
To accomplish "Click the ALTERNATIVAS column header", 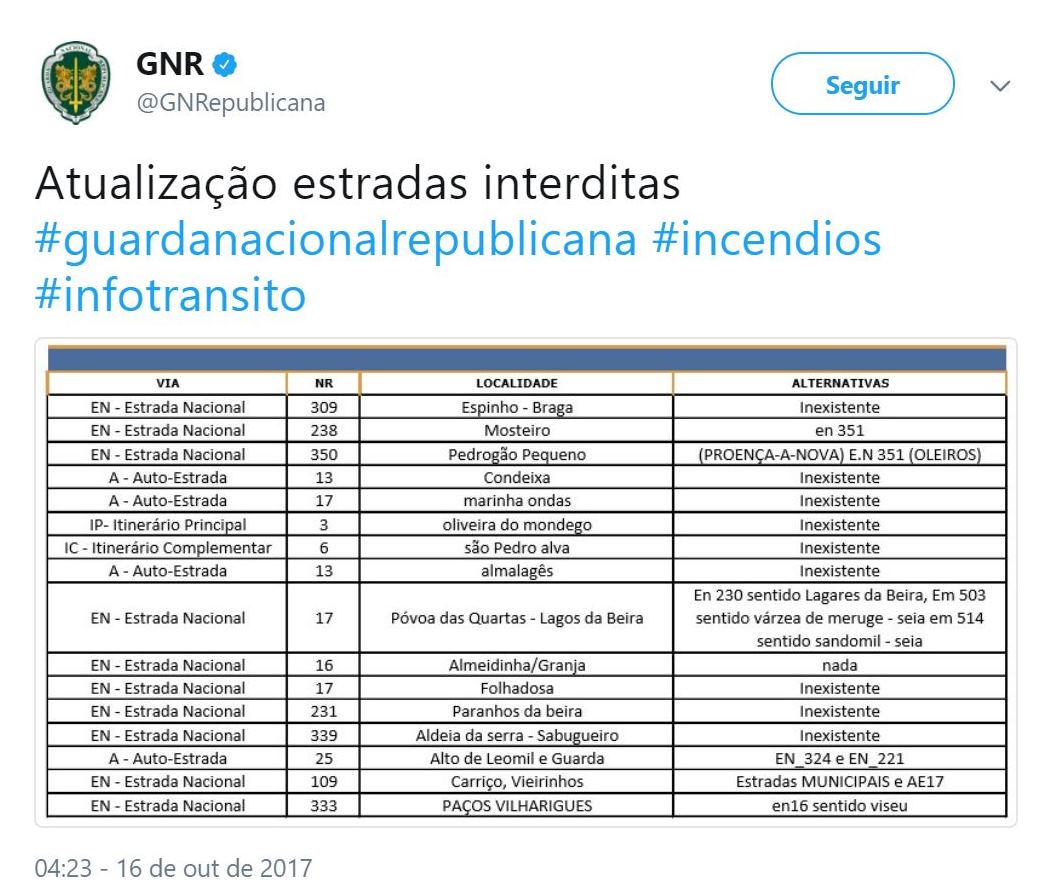I will (839, 383).
